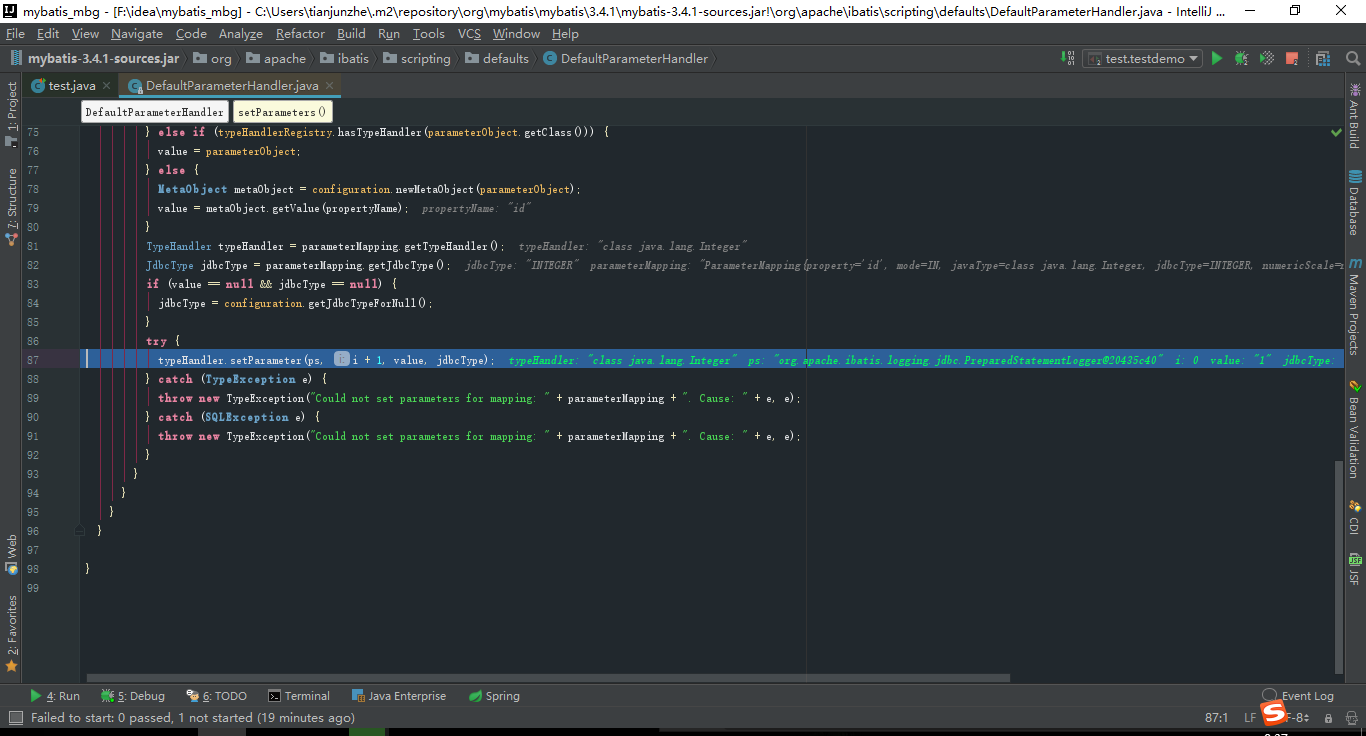Run the test.testdemo configuration
1366x736 pixels.
pyautogui.click(x=1217, y=58)
